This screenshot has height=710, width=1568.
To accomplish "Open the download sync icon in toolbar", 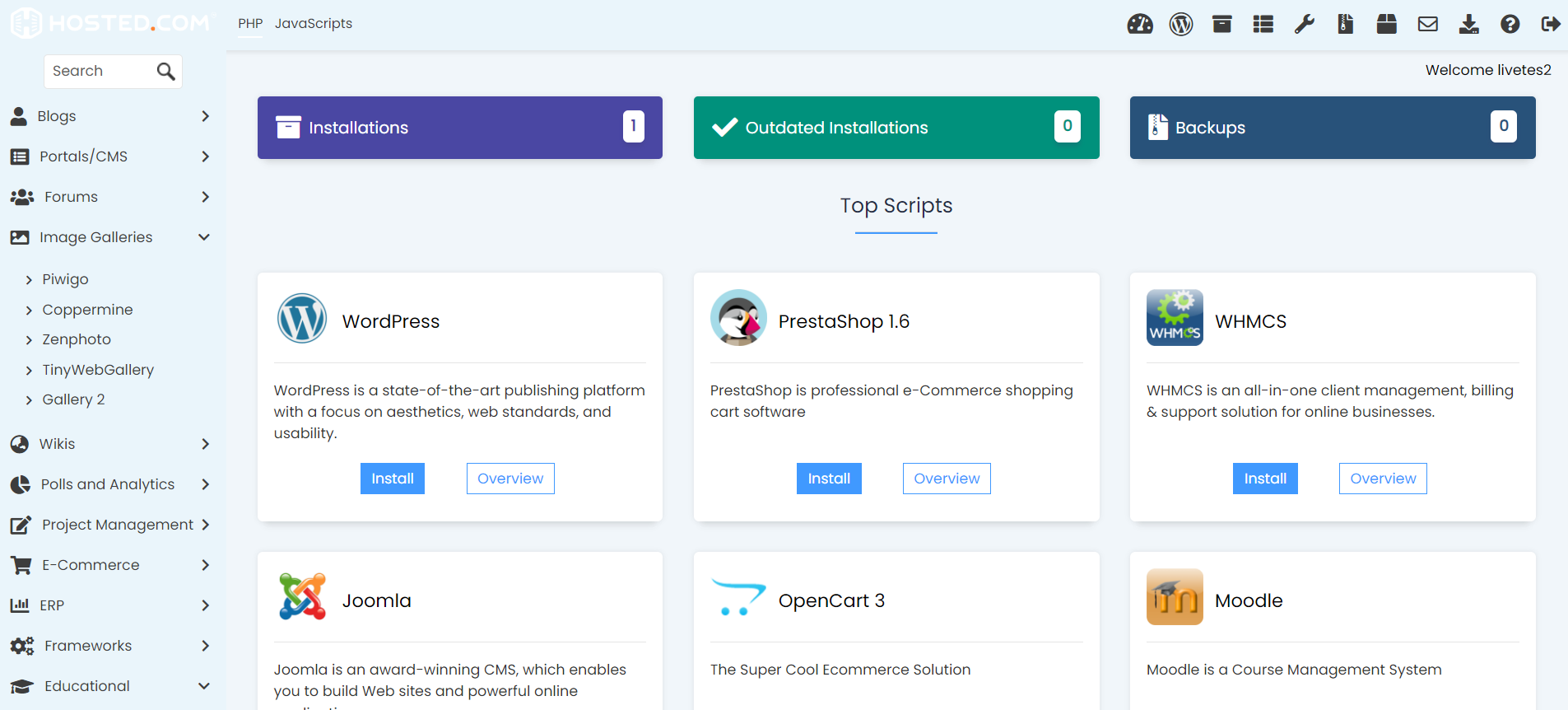I will (x=1469, y=24).
